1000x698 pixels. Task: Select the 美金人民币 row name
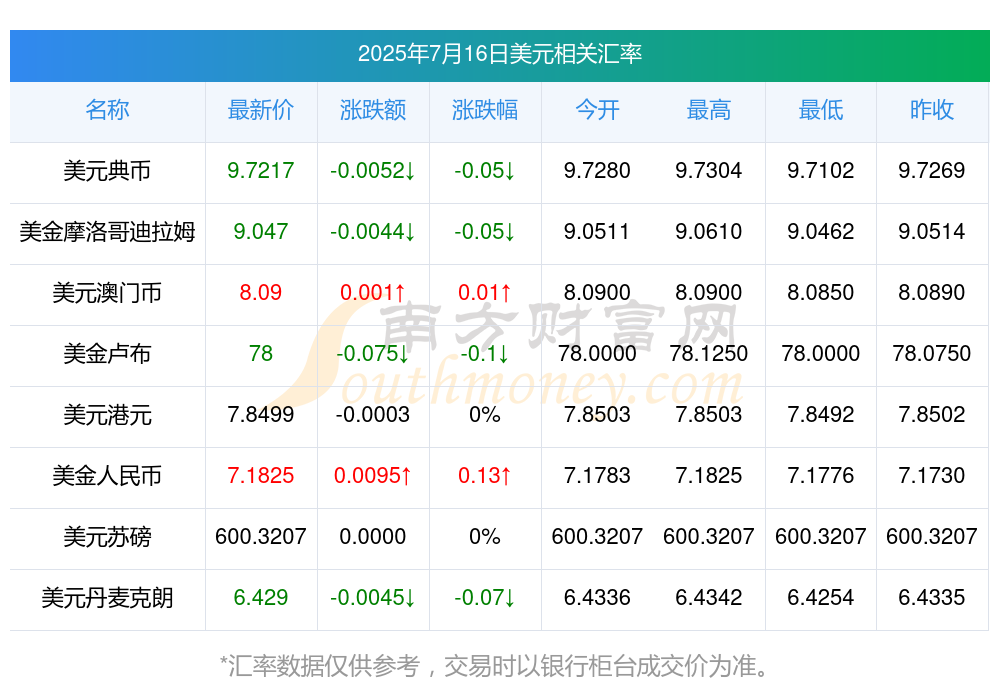point(107,476)
